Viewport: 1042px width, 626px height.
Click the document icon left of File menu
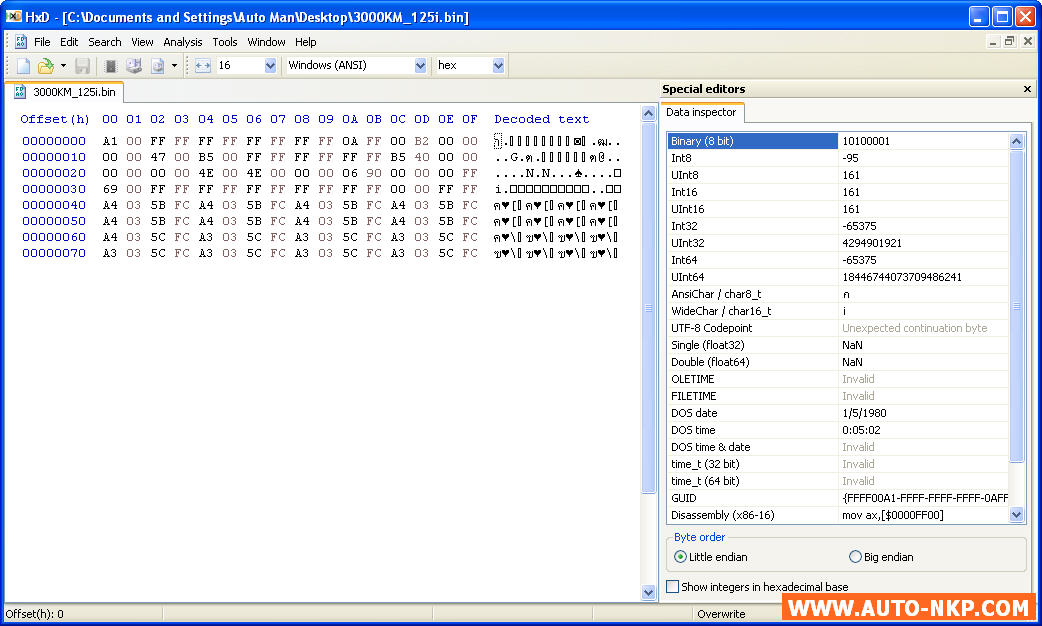(21, 42)
